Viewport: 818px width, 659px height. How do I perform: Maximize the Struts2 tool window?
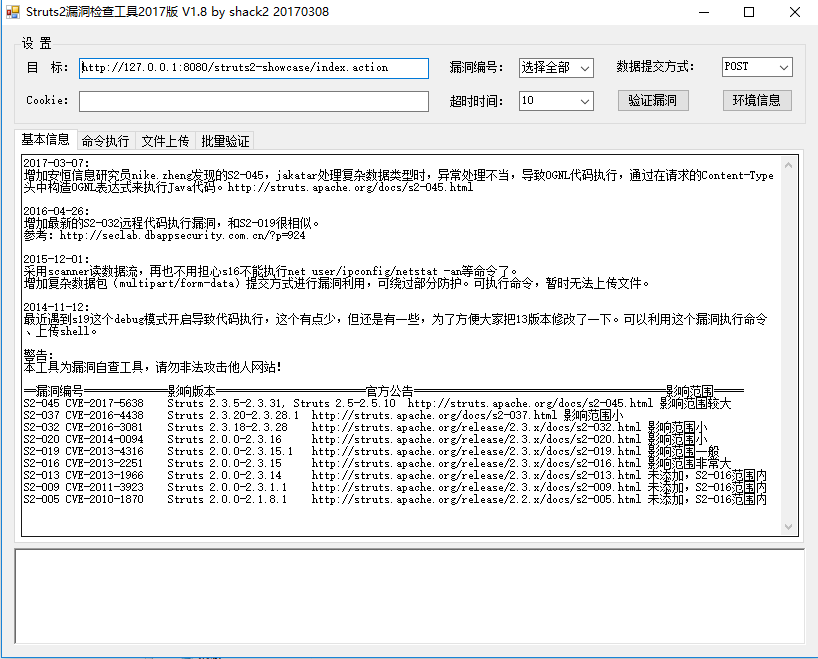coord(749,12)
